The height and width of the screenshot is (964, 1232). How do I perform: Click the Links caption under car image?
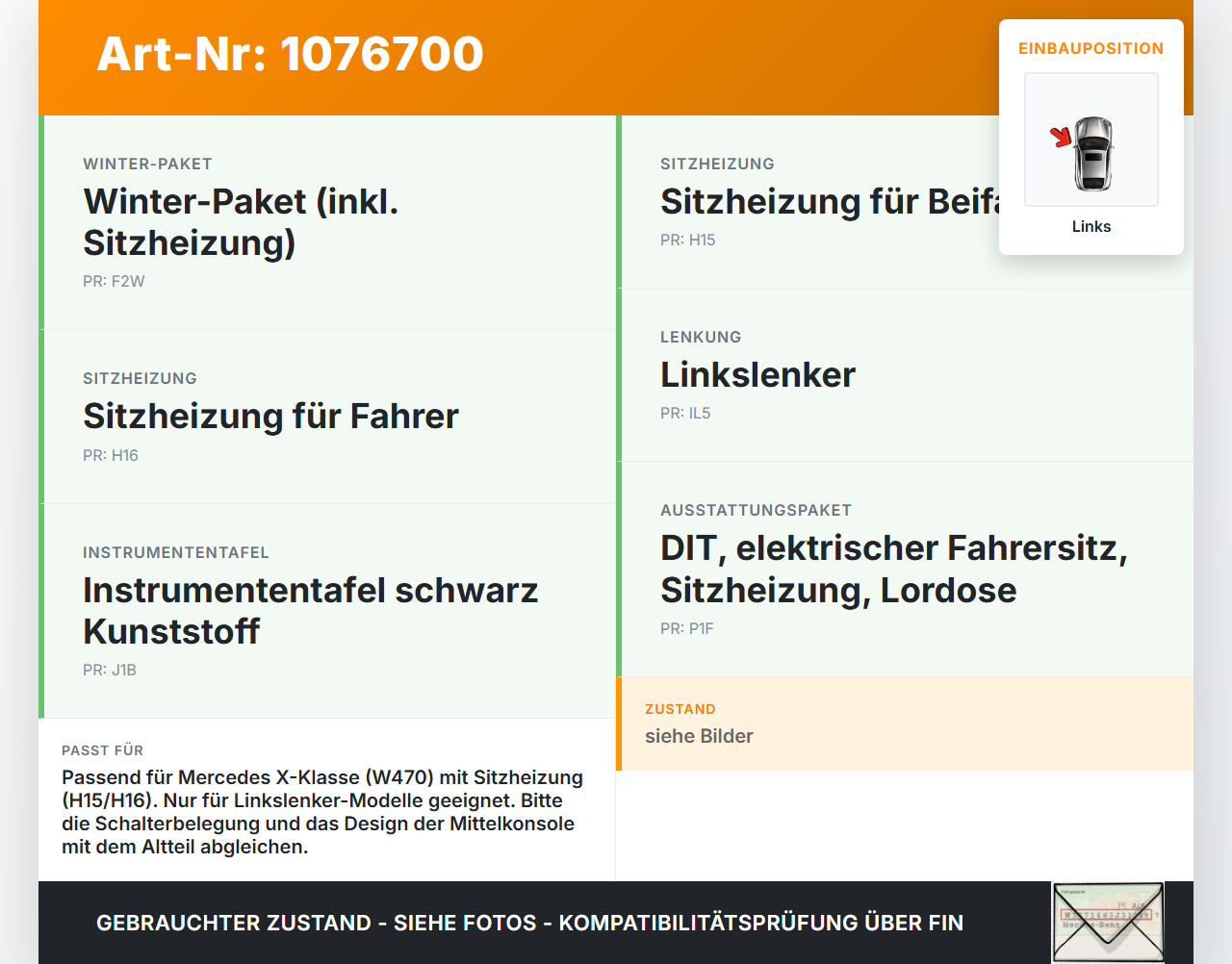[1091, 226]
